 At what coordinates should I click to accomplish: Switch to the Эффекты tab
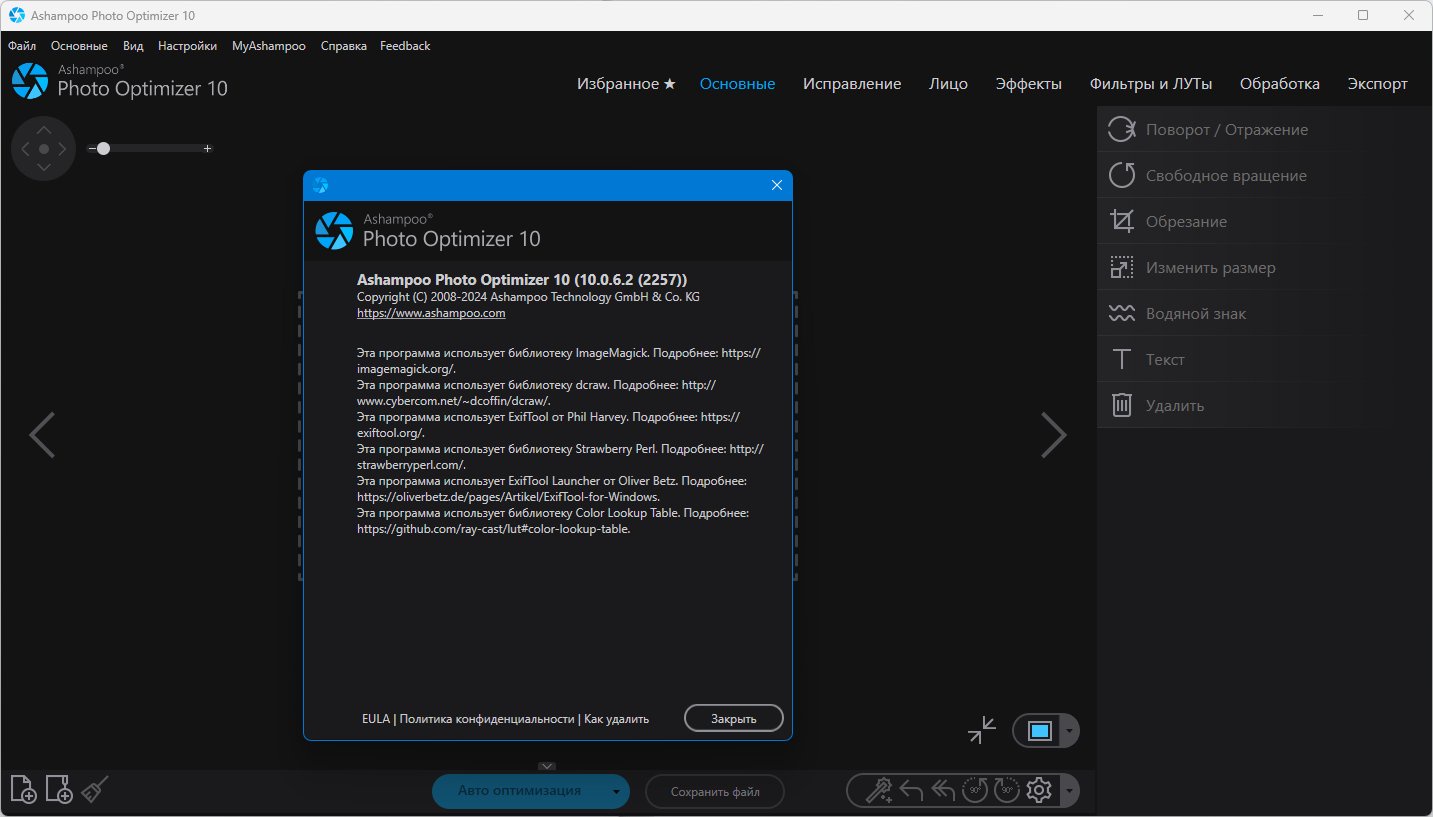pyautogui.click(x=1029, y=84)
